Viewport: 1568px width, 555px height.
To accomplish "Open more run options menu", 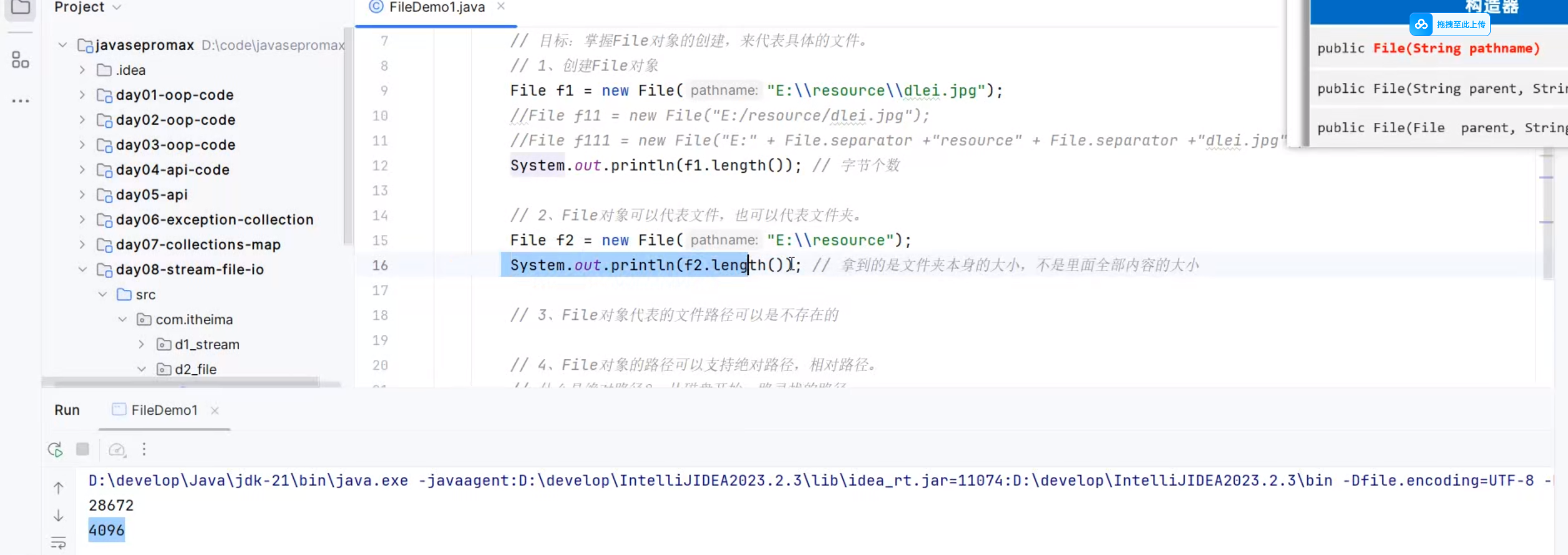I will click(144, 449).
